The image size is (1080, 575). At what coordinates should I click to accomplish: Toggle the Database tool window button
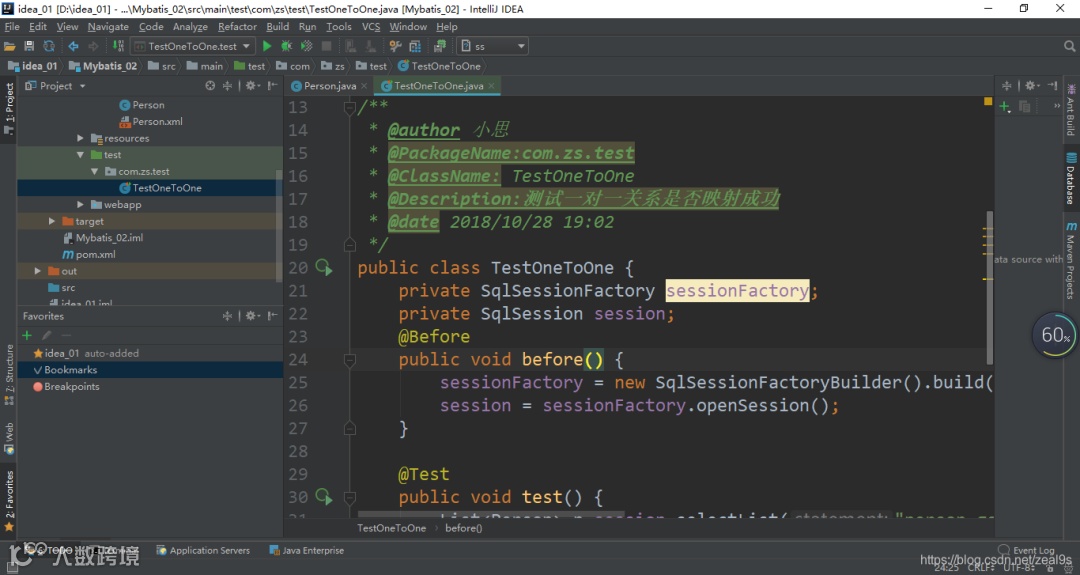[1070, 178]
